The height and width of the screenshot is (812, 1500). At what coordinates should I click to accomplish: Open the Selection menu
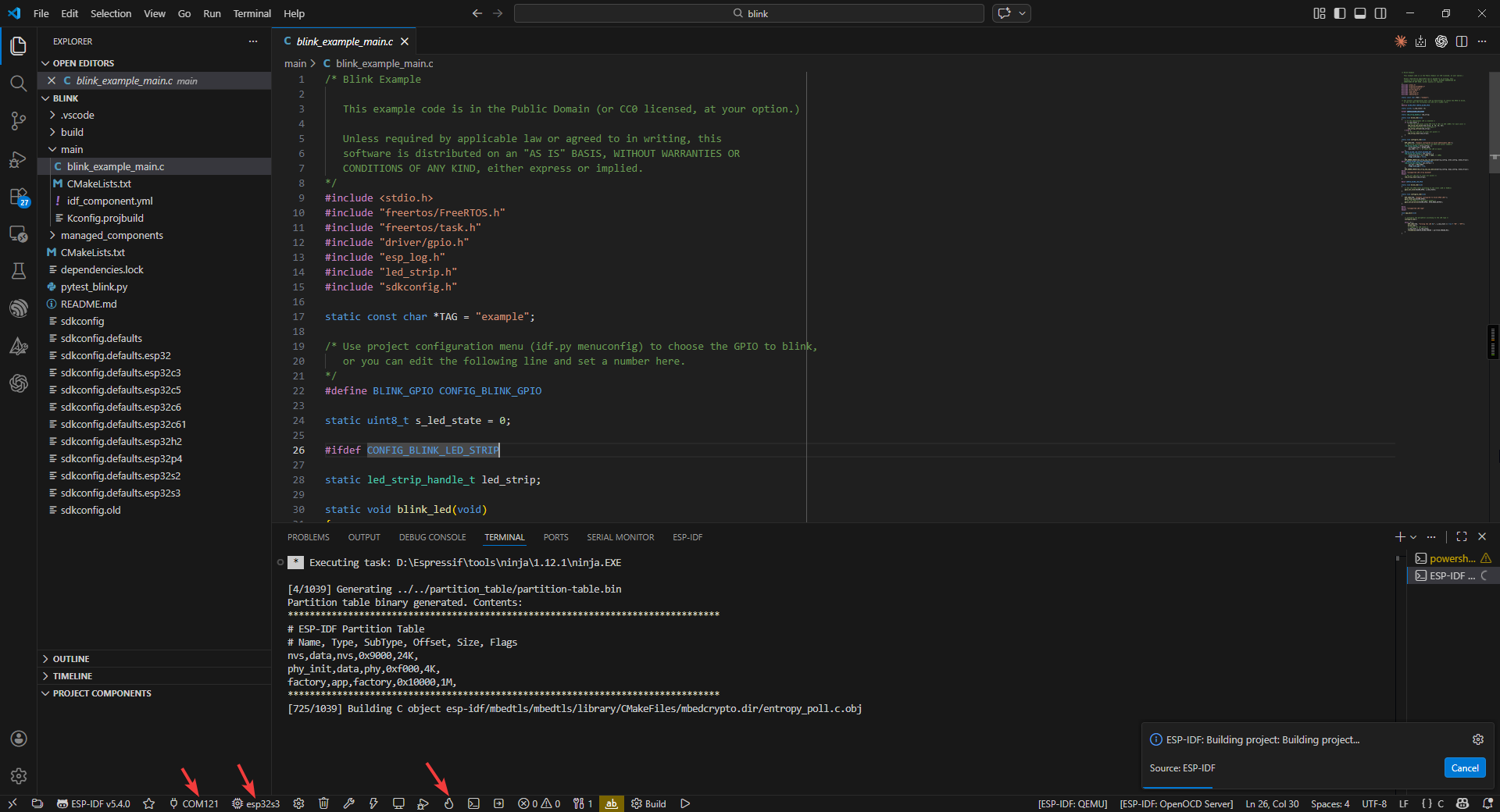coord(111,13)
